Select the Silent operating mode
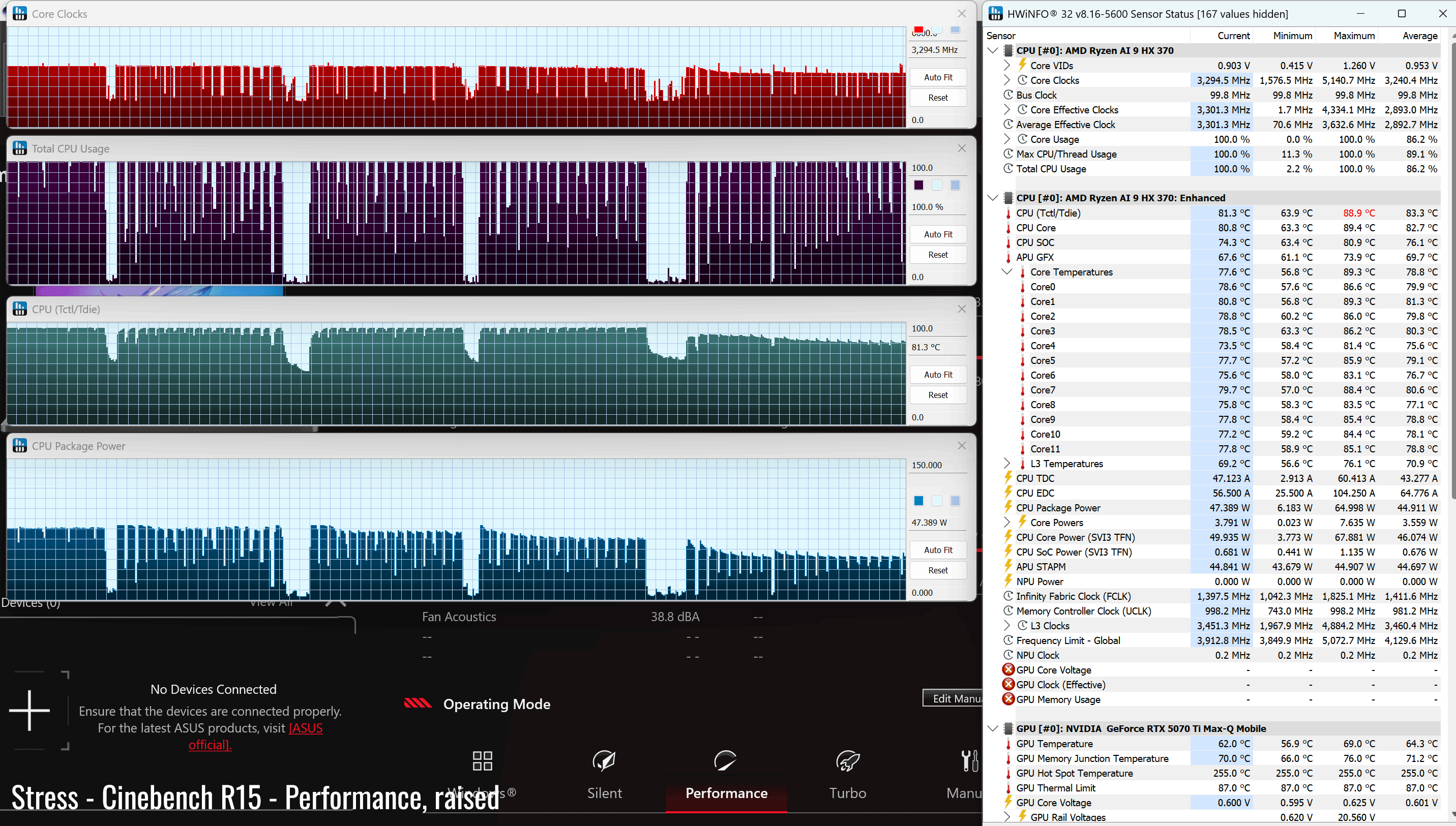Image resolution: width=1456 pixels, height=826 pixels. 604,775
